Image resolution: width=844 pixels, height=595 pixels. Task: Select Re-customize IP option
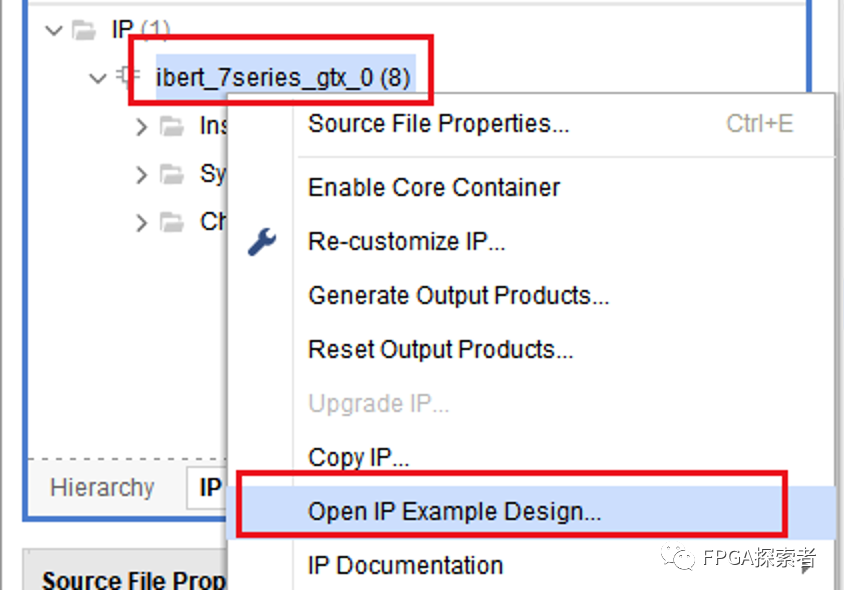coord(406,241)
